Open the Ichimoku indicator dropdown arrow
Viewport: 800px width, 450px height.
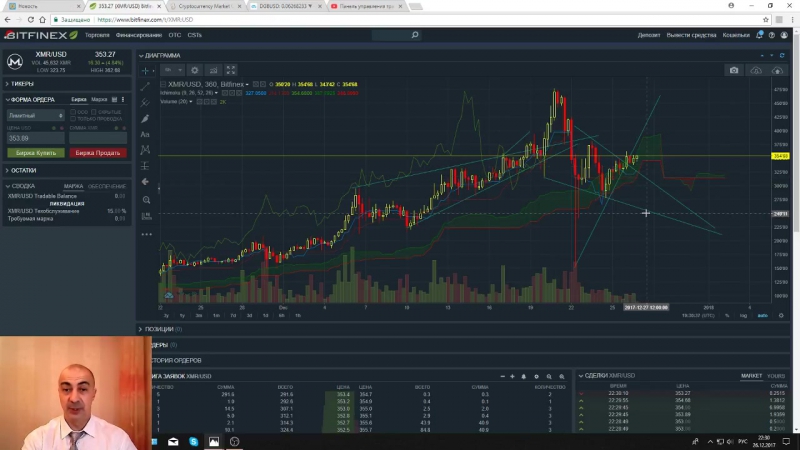(216, 93)
